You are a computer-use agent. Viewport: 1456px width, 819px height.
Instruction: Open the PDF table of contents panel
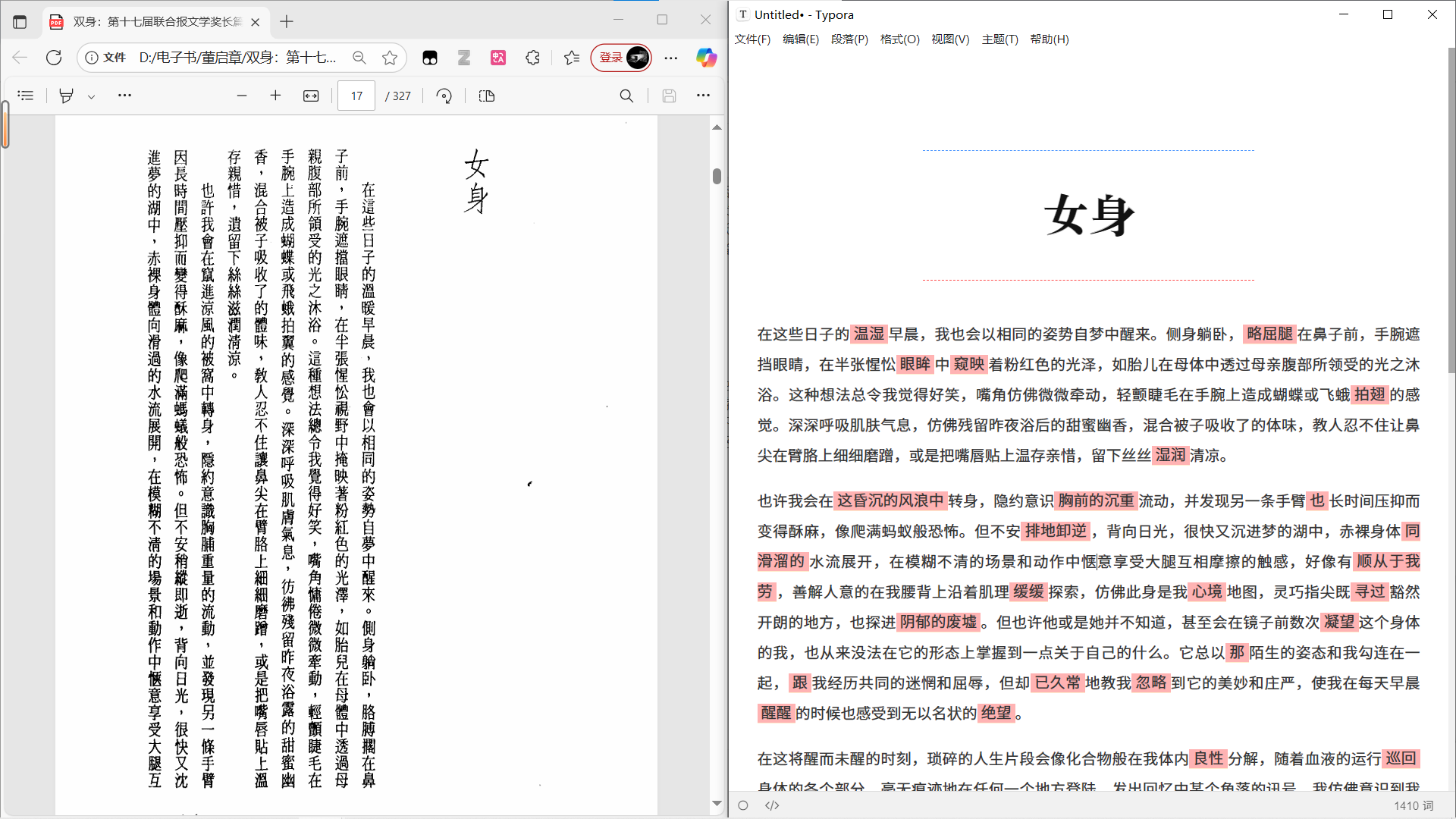[x=26, y=96]
